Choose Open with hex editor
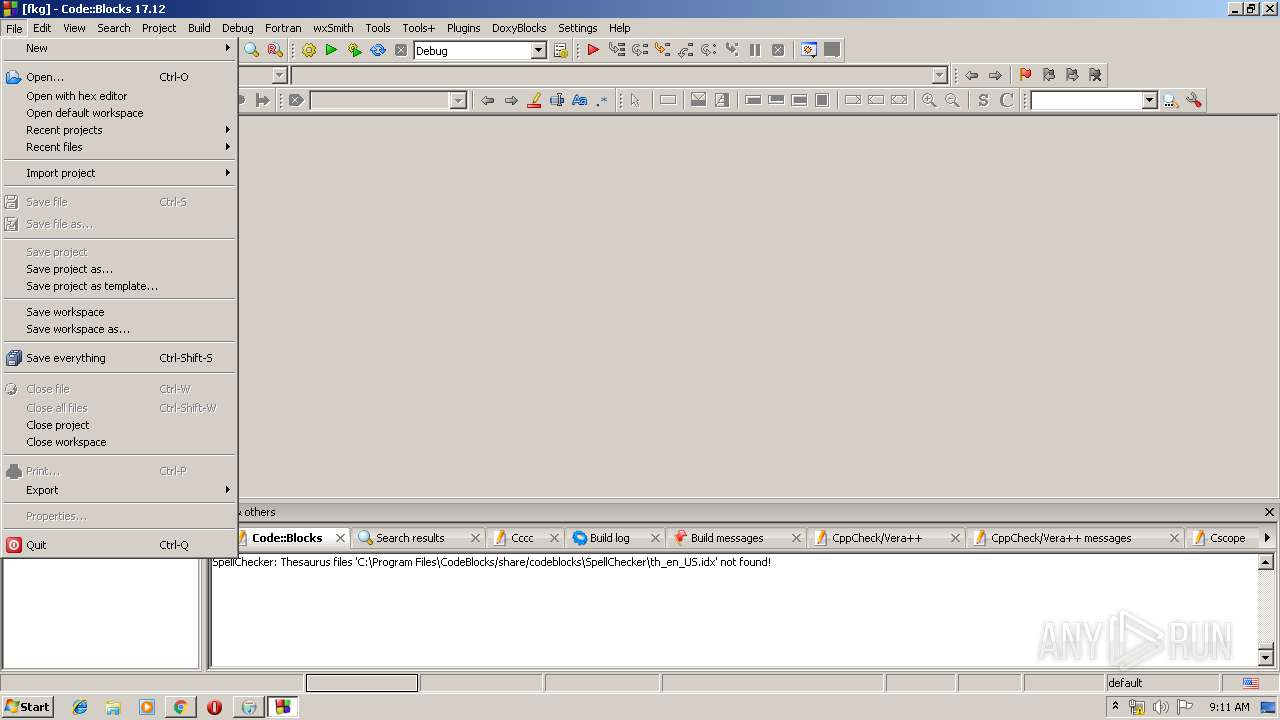 tap(119, 96)
